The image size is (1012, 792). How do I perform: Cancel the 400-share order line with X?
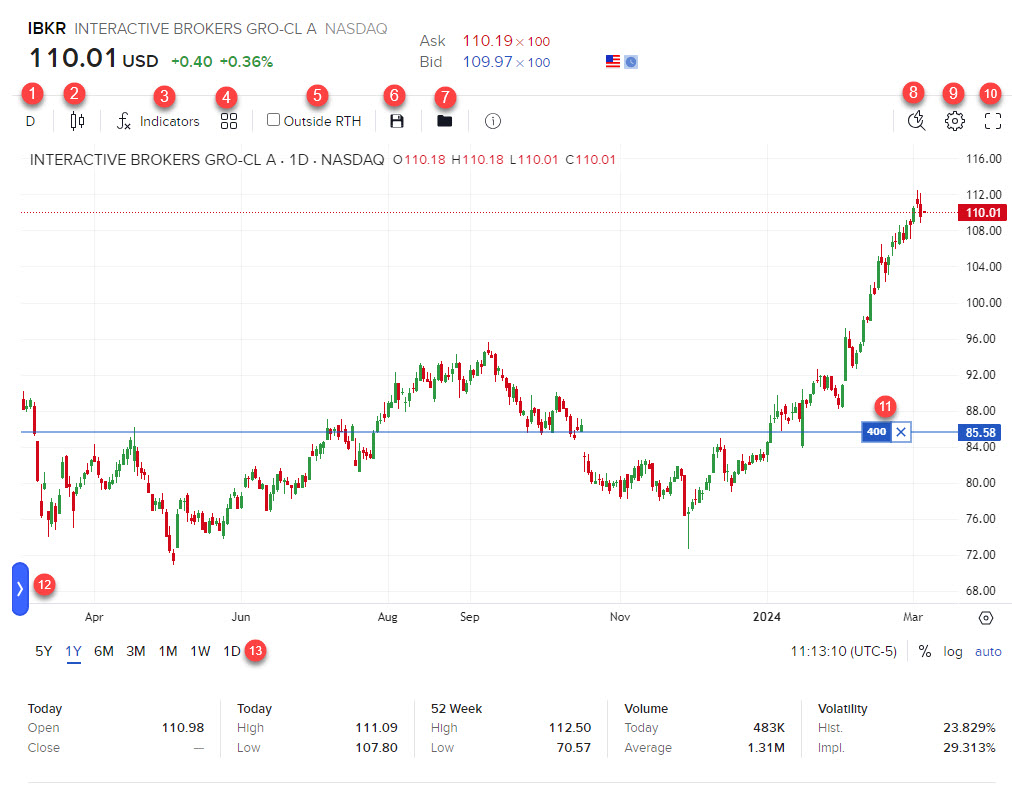click(x=901, y=431)
